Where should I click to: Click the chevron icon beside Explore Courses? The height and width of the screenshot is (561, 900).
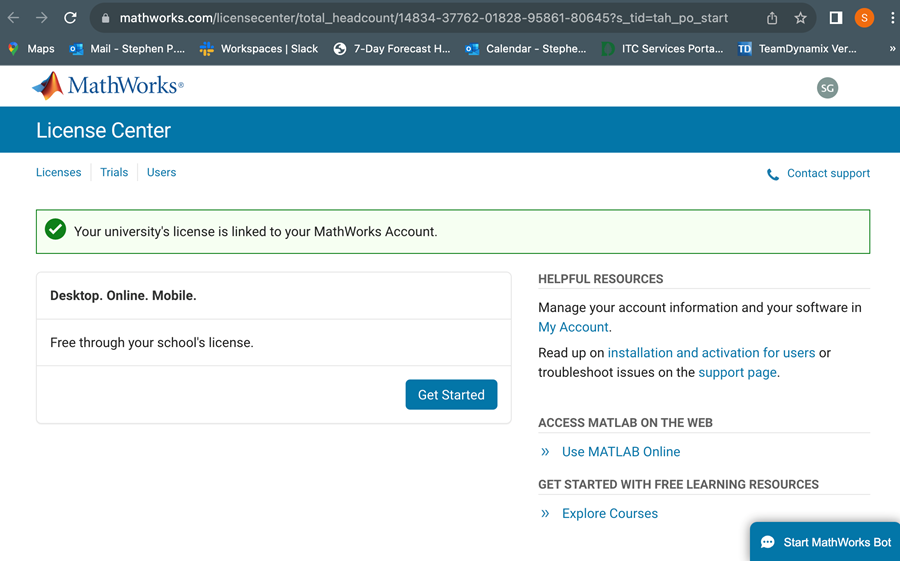tap(545, 513)
